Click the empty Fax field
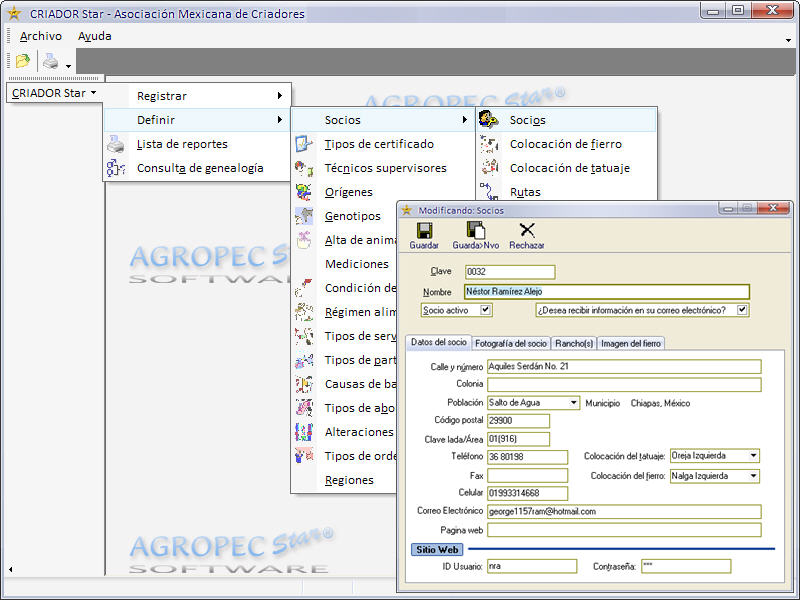This screenshot has width=800, height=600. [x=528, y=476]
